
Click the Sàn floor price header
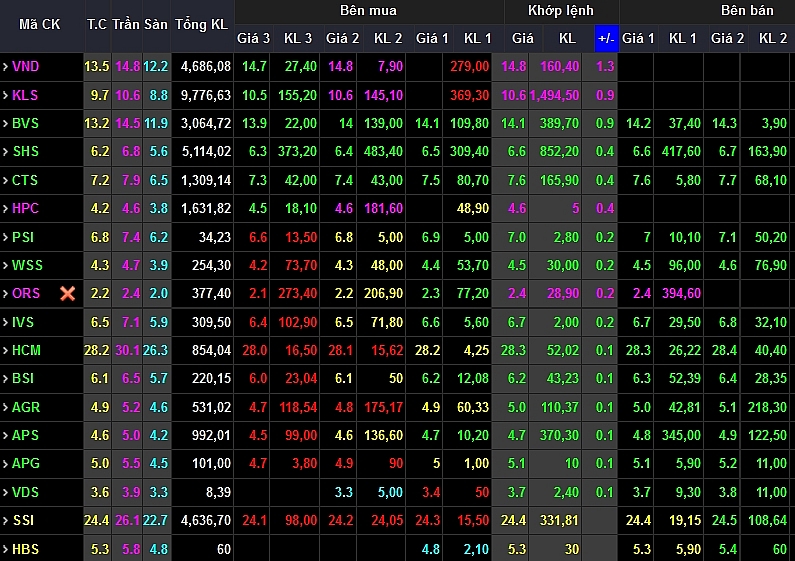click(x=156, y=24)
